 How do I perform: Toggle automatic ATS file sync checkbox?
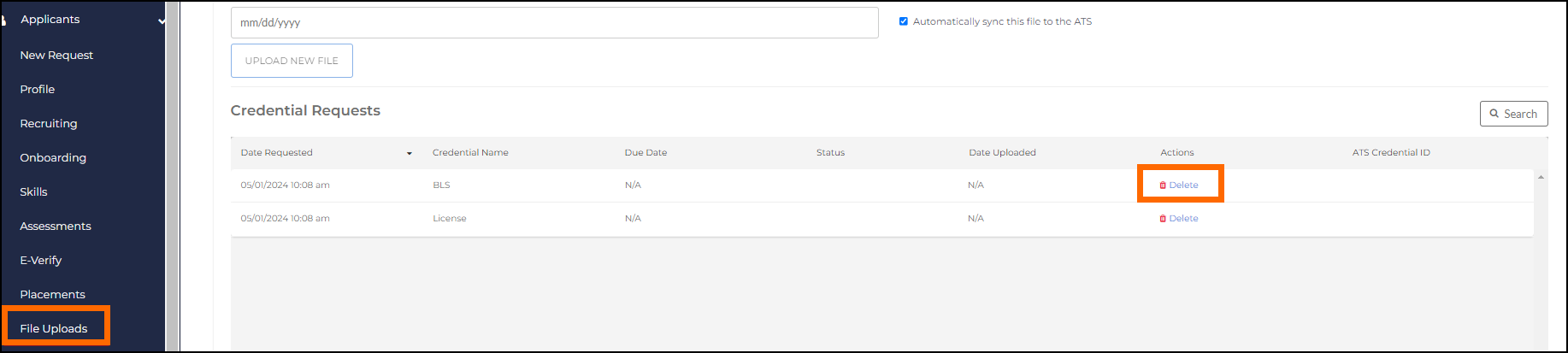904,21
